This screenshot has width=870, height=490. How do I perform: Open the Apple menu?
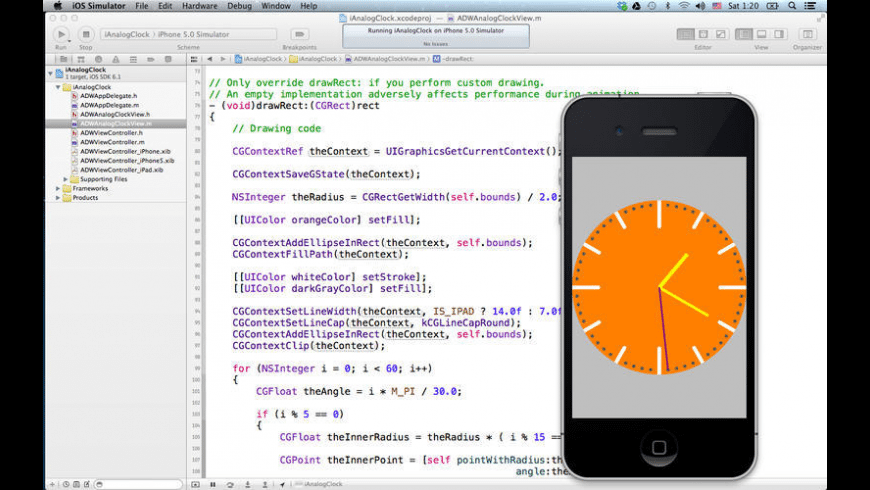pos(58,6)
